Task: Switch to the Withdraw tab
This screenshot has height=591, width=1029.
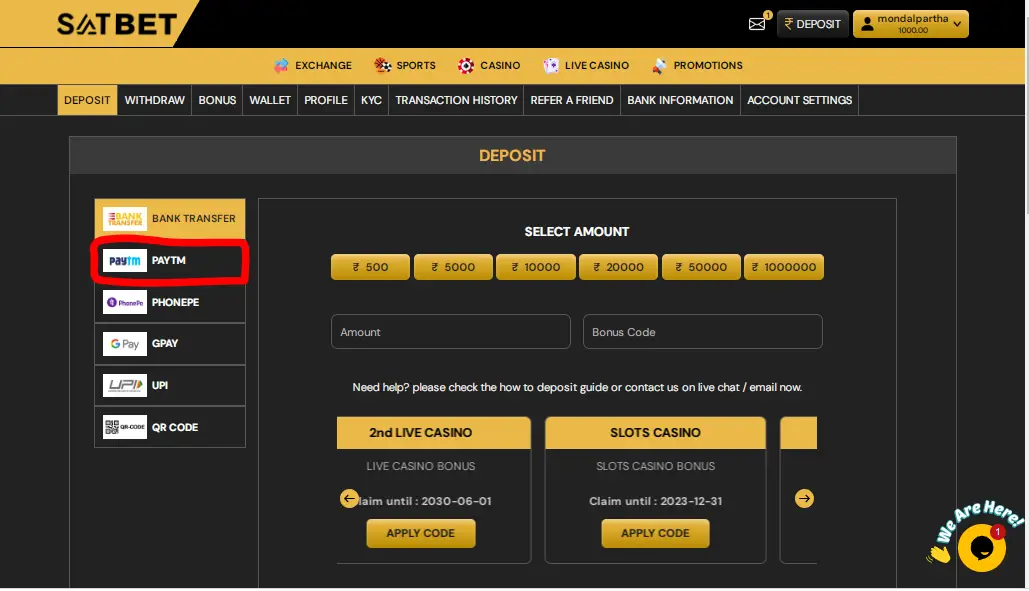Action: (154, 100)
